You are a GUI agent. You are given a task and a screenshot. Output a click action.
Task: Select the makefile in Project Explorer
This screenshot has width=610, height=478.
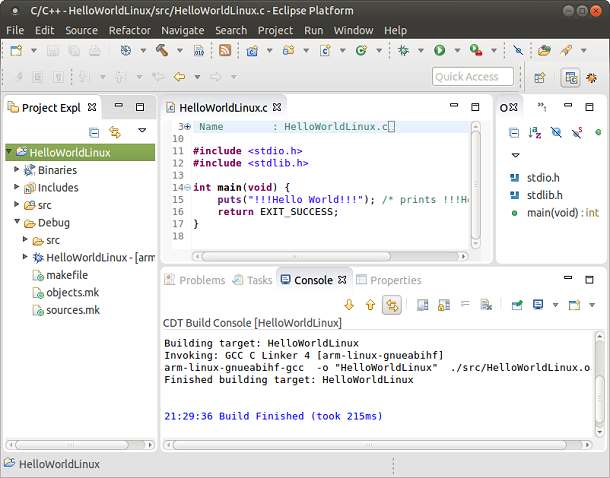(67, 275)
